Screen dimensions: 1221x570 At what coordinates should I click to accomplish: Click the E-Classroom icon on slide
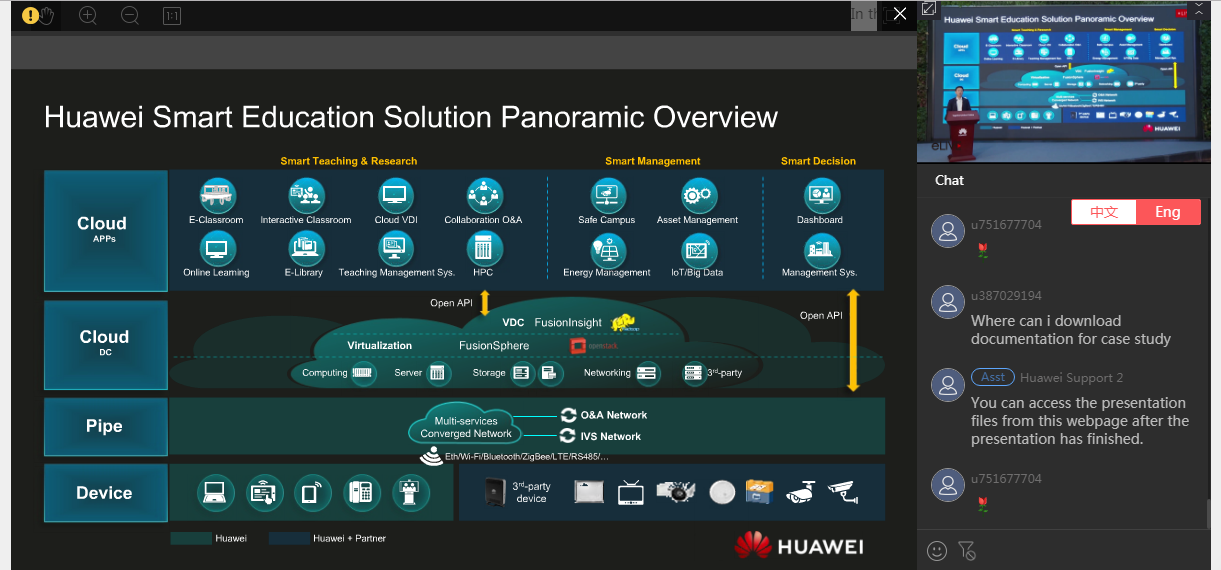(x=216, y=195)
